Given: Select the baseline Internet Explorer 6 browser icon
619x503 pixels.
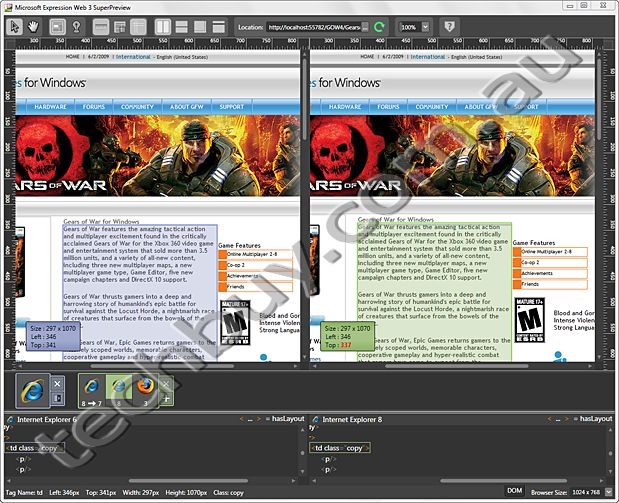Looking at the screenshot, I should pos(33,391).
